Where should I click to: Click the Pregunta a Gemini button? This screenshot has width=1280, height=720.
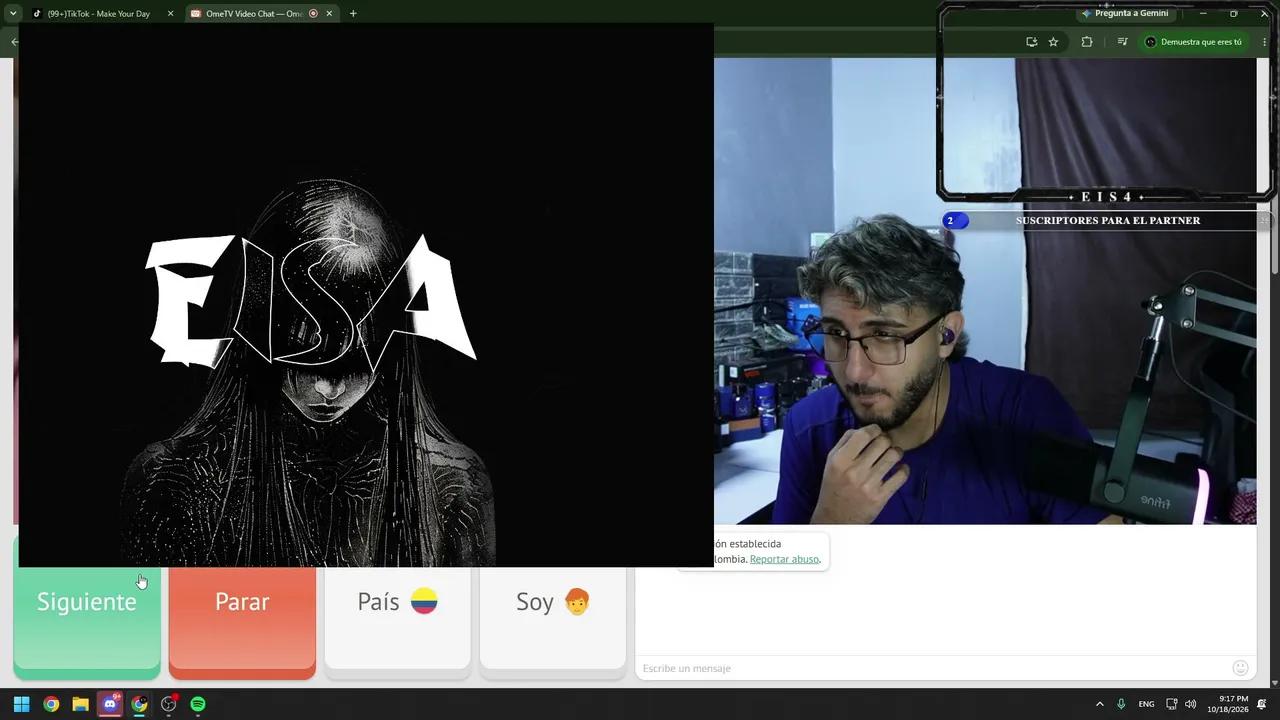1125,13
